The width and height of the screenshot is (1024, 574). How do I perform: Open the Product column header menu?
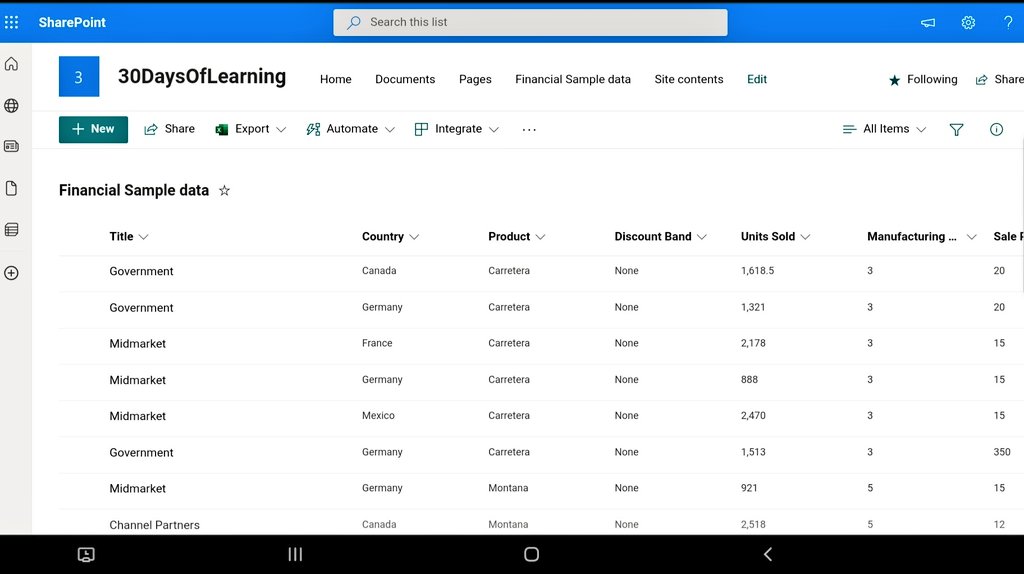tap(516, 236)
